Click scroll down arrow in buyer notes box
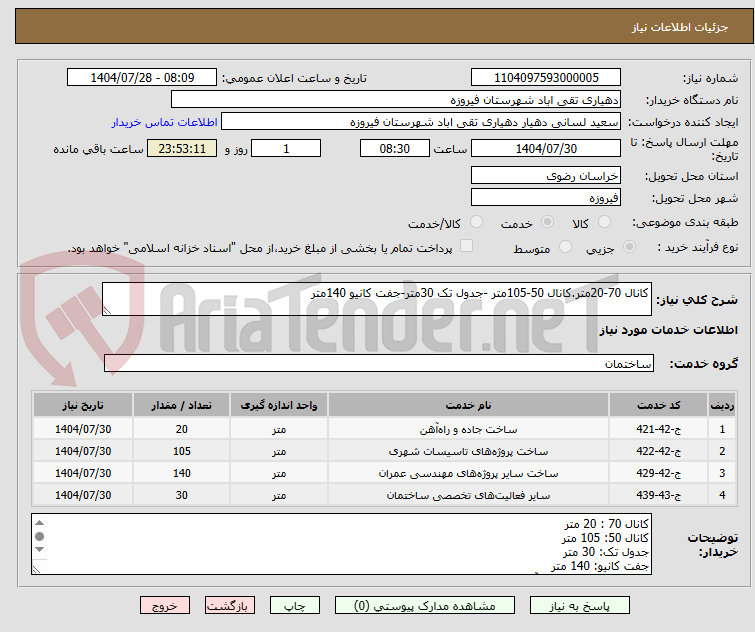755x632 pixels. click(39, 549)
